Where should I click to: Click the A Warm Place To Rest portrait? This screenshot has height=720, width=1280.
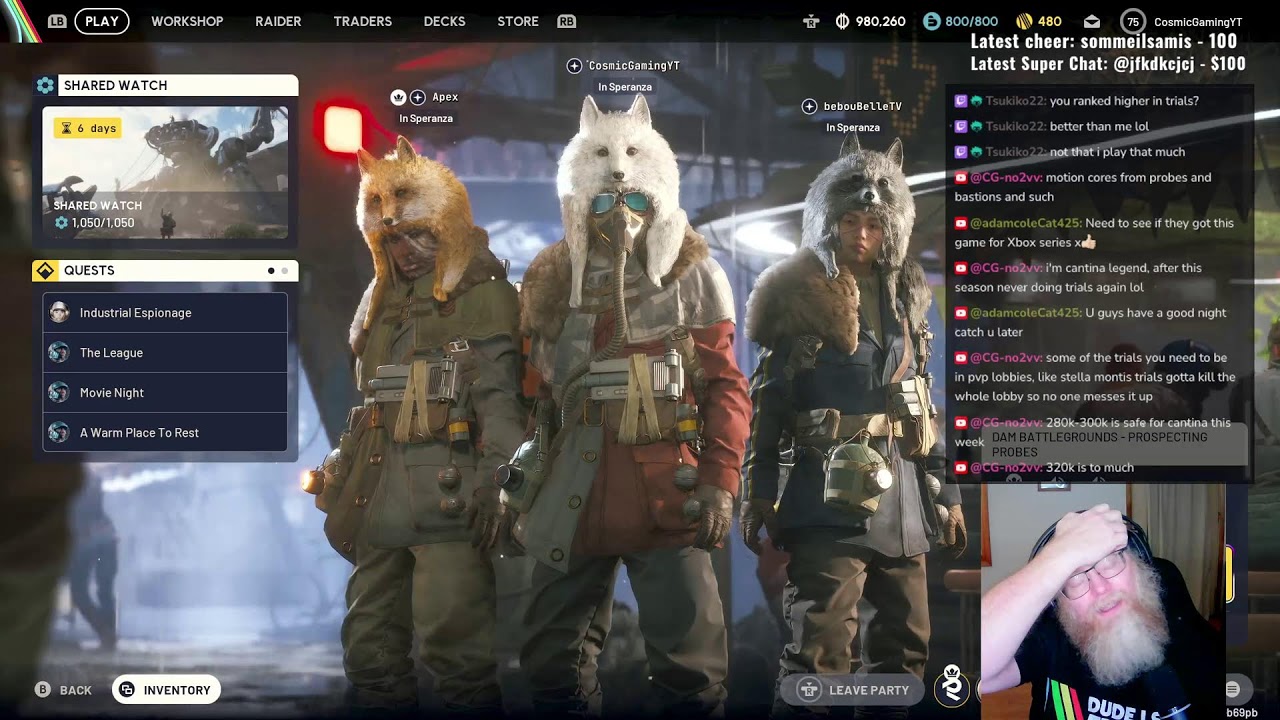click(x=59, y=432)
